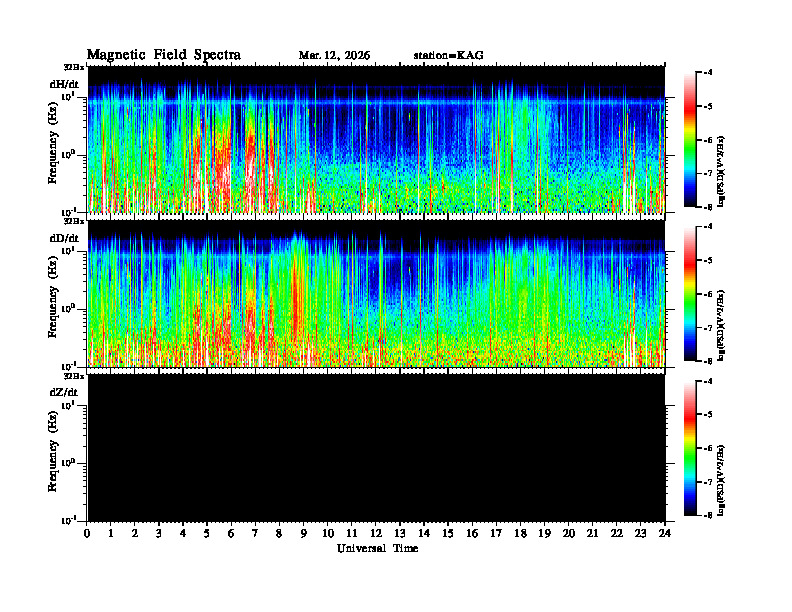
Task: Select the date text "Mar. 12, 2026"
Action: [334, 56]
